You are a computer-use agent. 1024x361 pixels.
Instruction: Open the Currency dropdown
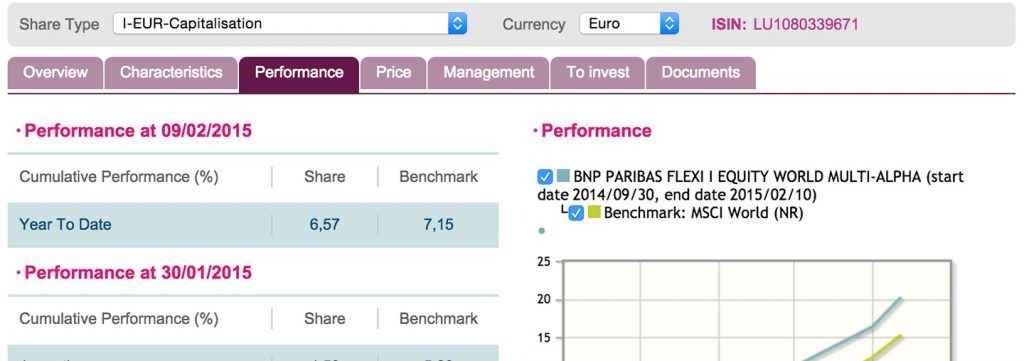pos(629,24)
